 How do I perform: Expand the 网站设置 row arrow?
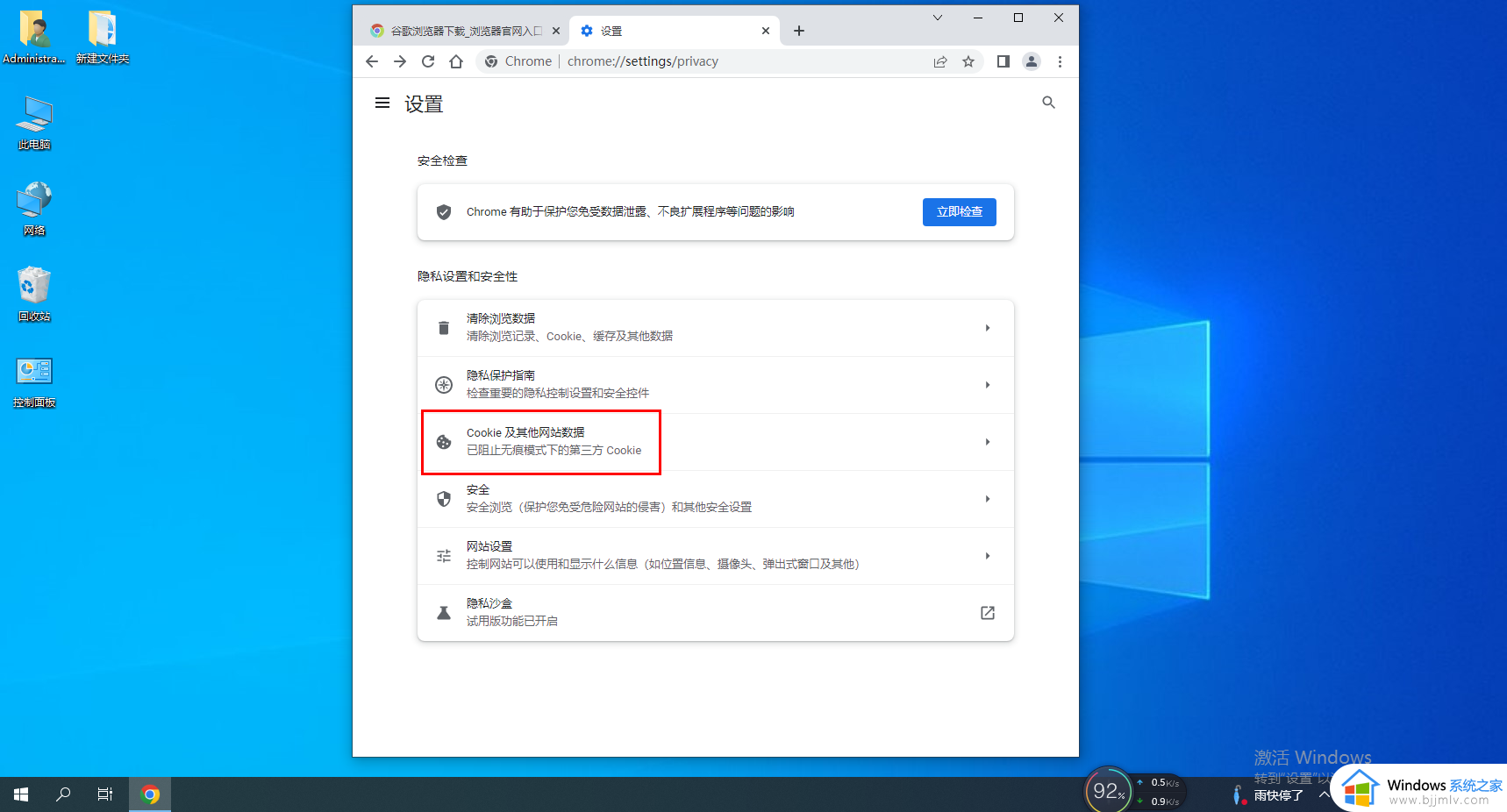[x=987, y=556]
